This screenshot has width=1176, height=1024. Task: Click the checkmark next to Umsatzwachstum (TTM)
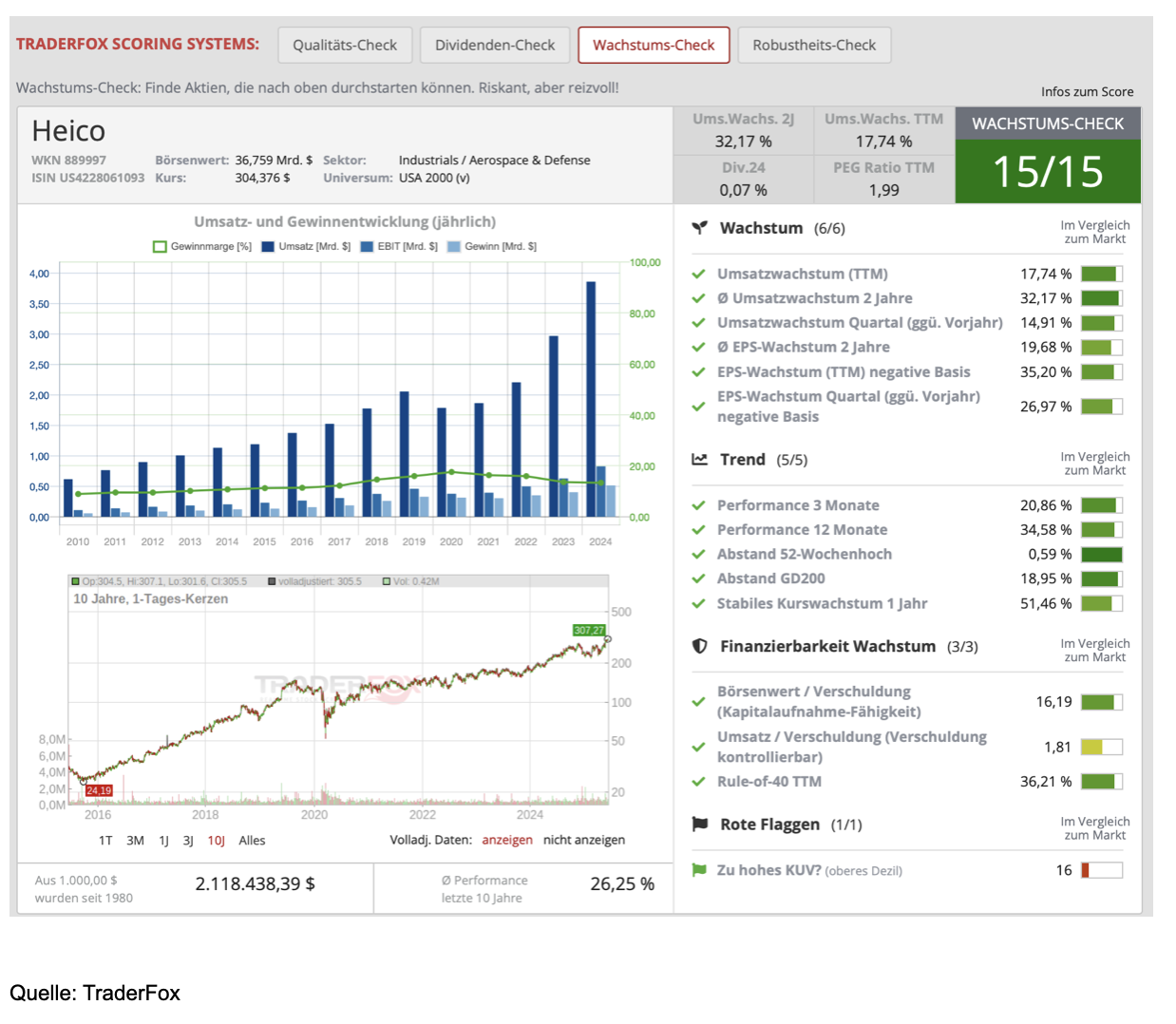(698, 274)
